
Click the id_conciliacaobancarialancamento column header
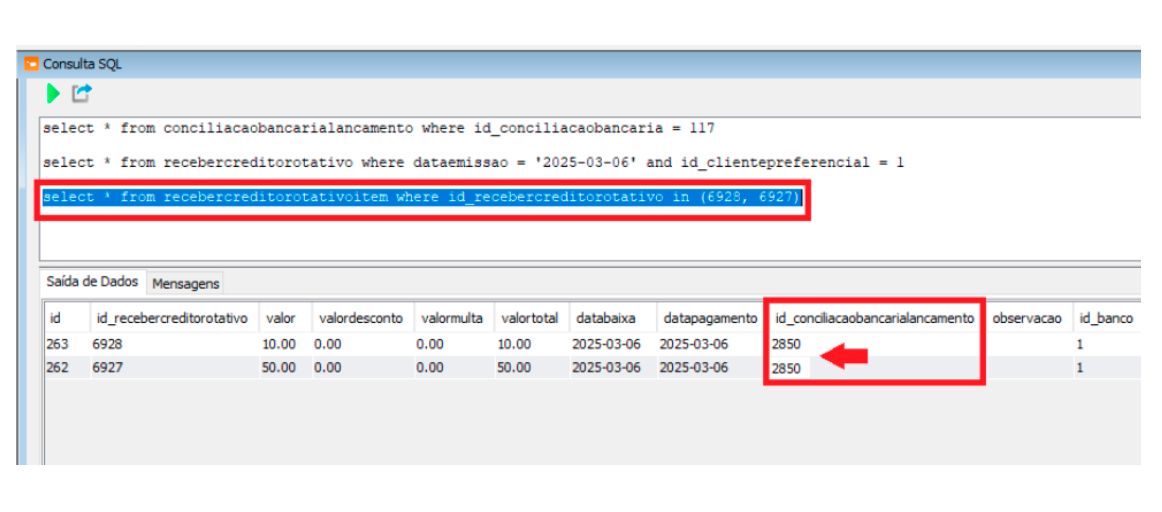[874, 318]
